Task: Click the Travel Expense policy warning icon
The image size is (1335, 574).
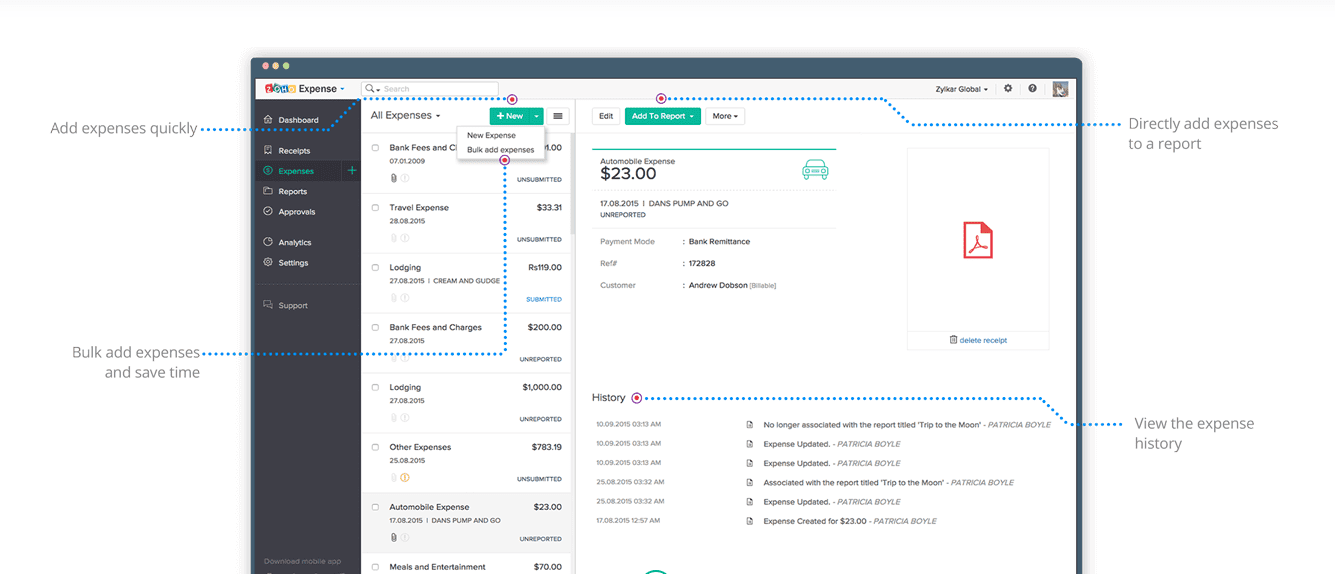Action: (405, 238)
